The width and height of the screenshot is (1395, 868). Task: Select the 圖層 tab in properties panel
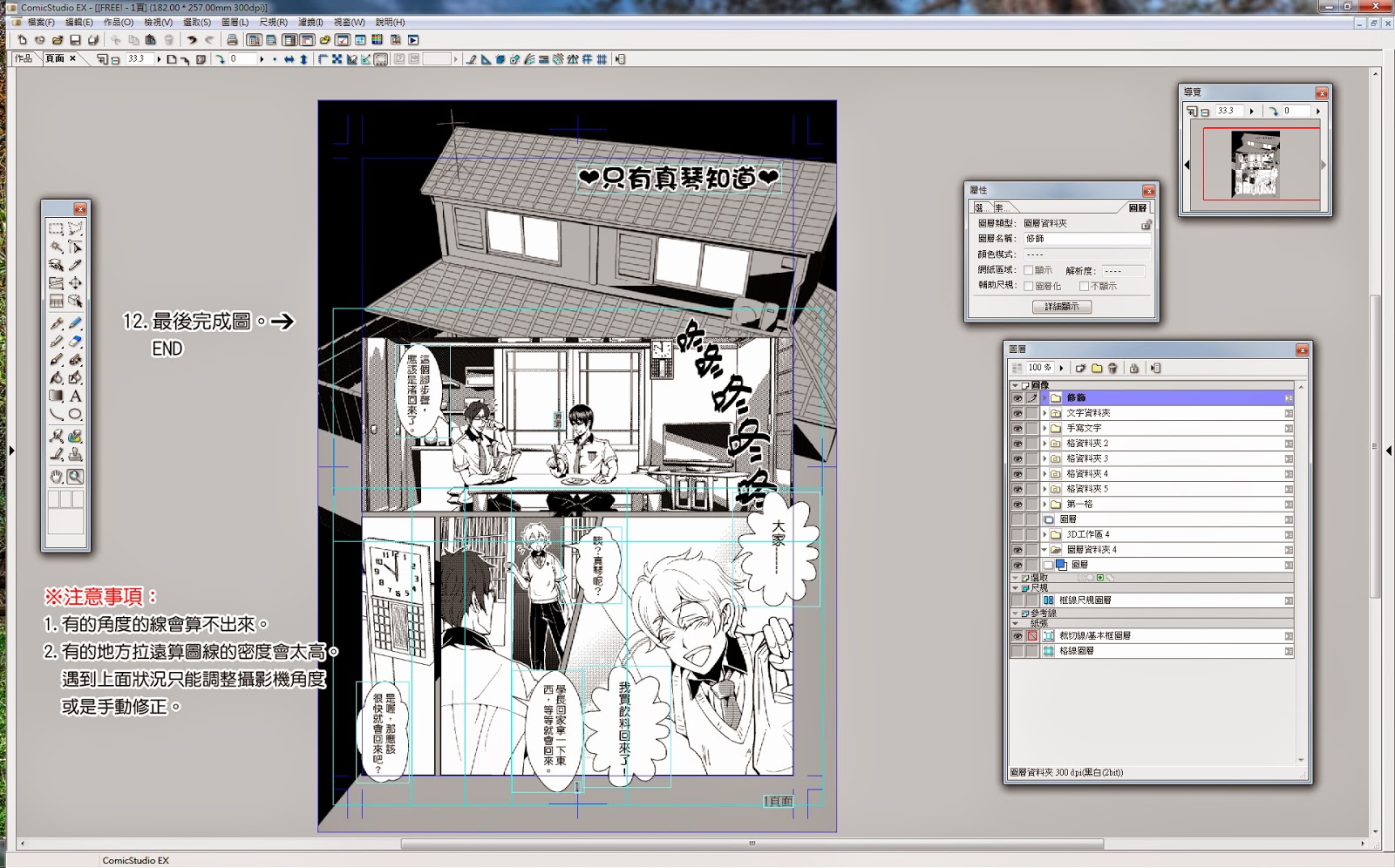pos(1138,207)
